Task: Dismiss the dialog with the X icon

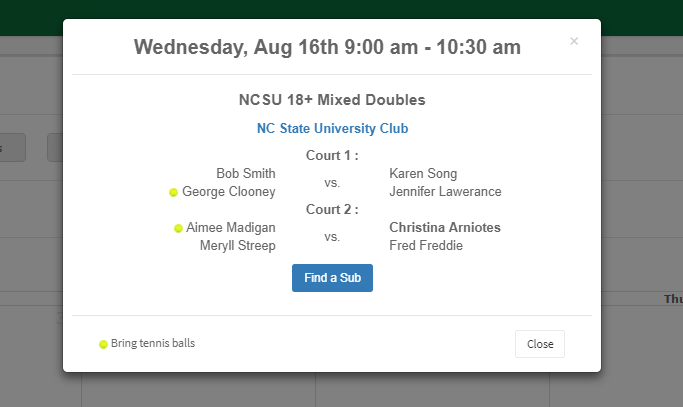Action: (574, 41)
